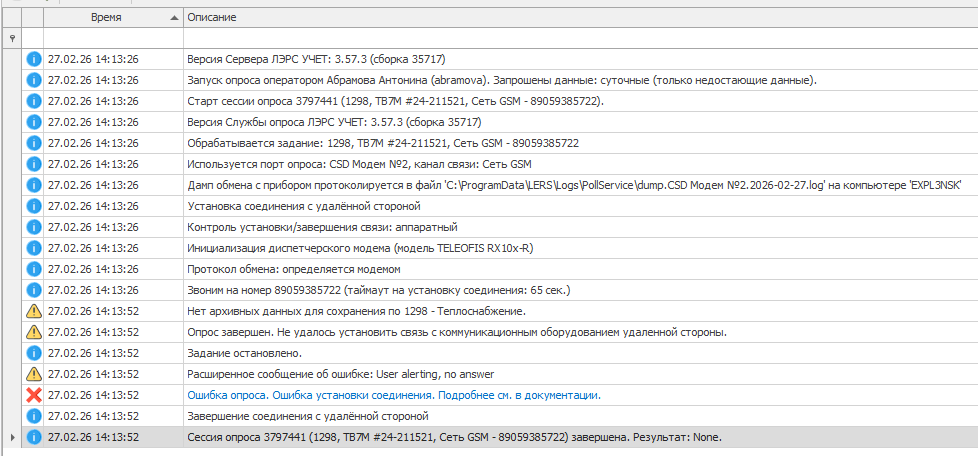This screenshot has height=456, width=978.
Task: Click warning icon beside Расширенное сообщение об ошибке
Action: 33,374
